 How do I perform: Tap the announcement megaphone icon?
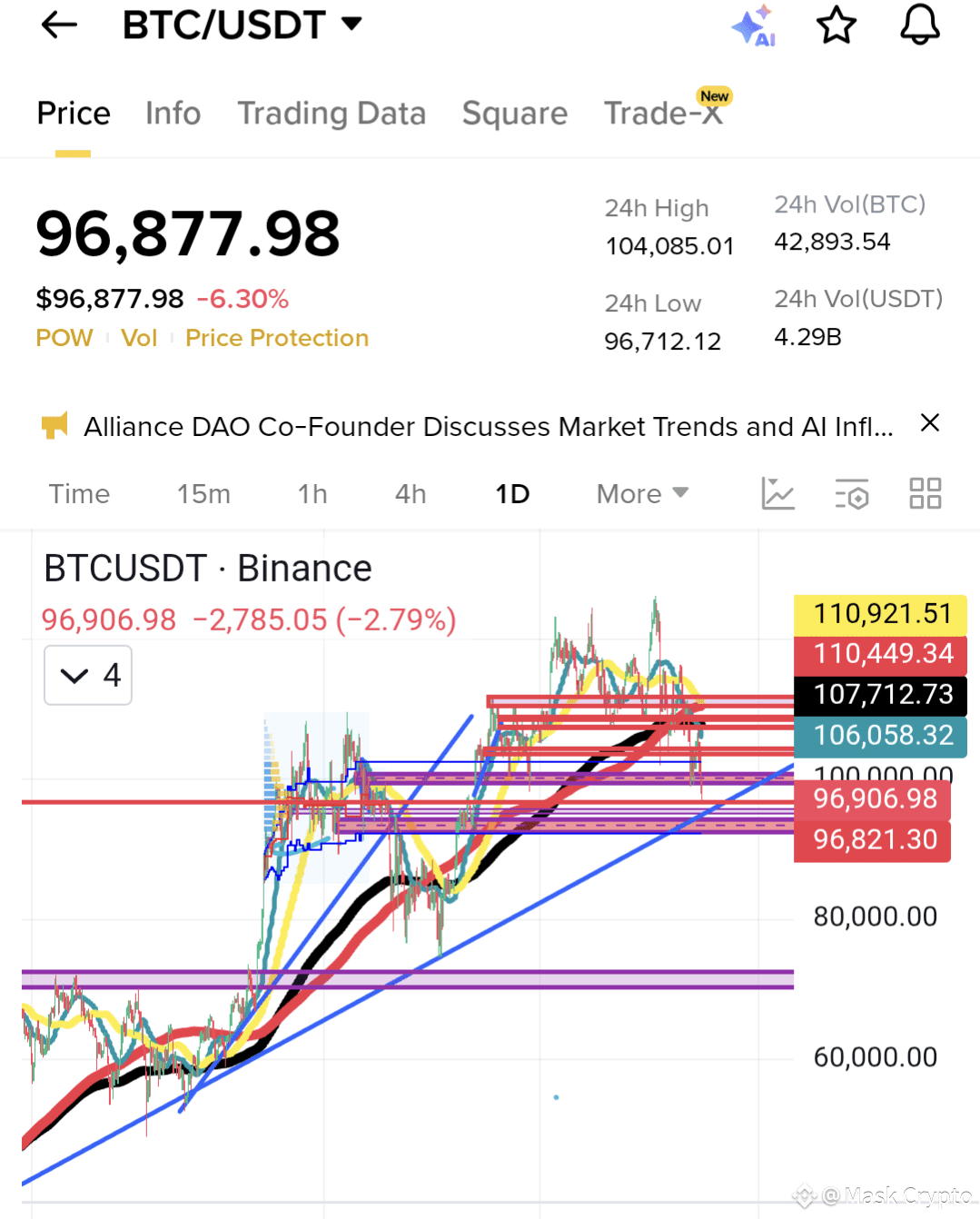[x=54, y=425]
